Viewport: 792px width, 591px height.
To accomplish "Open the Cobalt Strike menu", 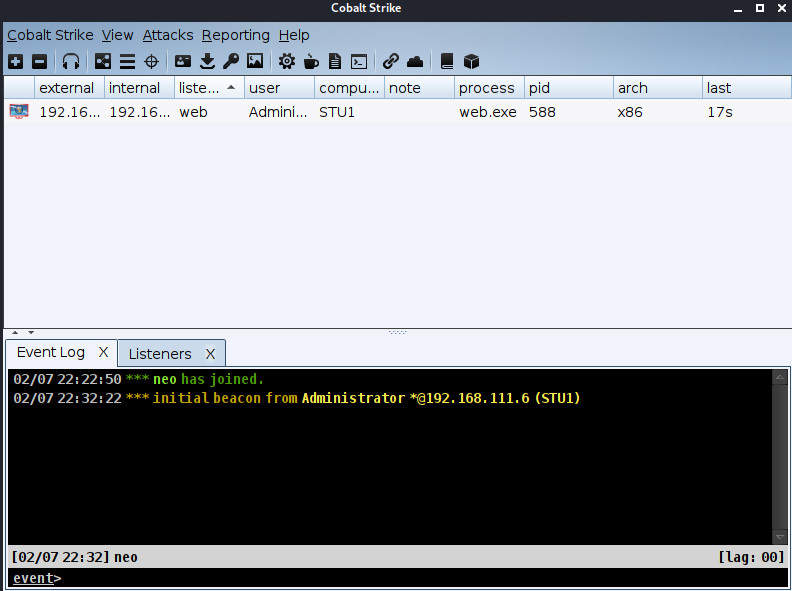I will pyautogui.click(x=50, y=35).
